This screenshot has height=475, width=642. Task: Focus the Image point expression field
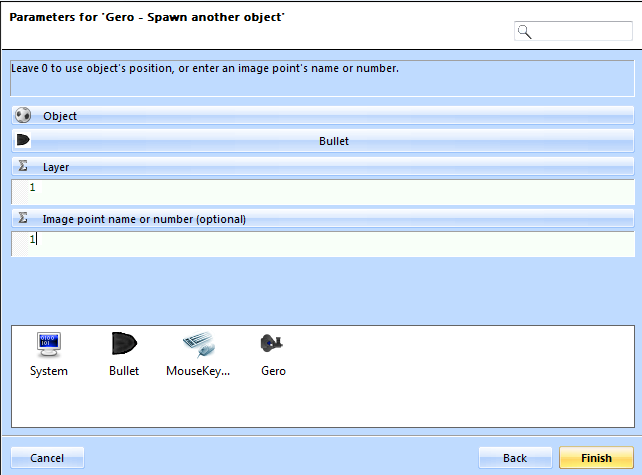coord(323,244)
